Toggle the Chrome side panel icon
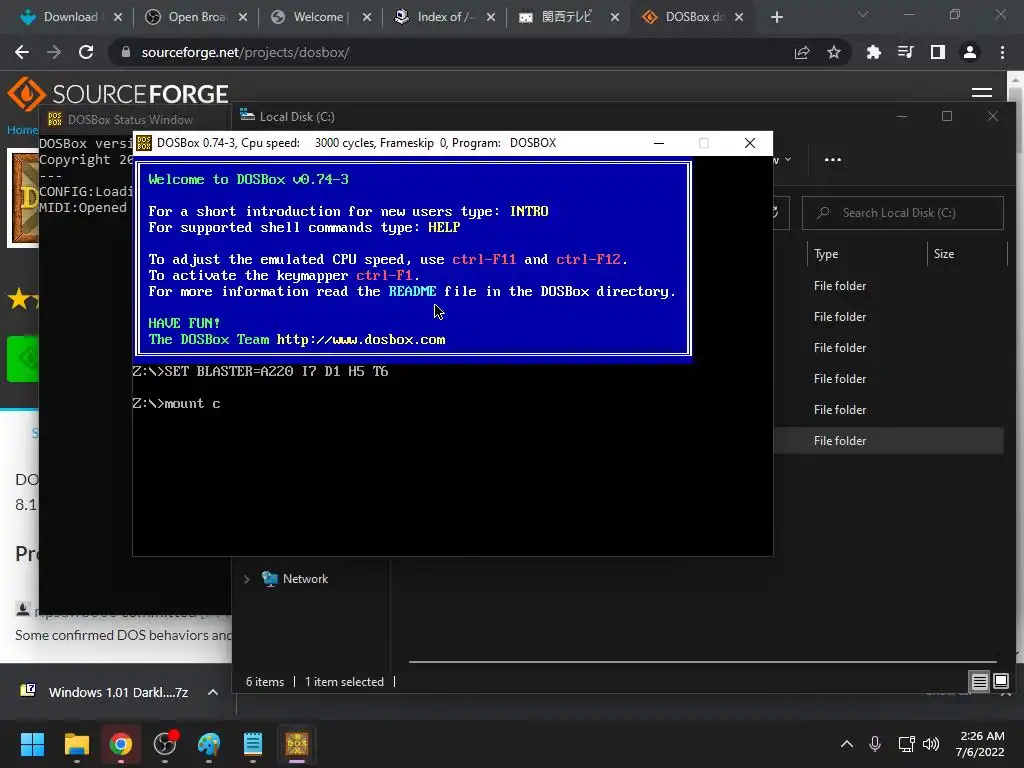1024x768 pixels. pos(938,52)
